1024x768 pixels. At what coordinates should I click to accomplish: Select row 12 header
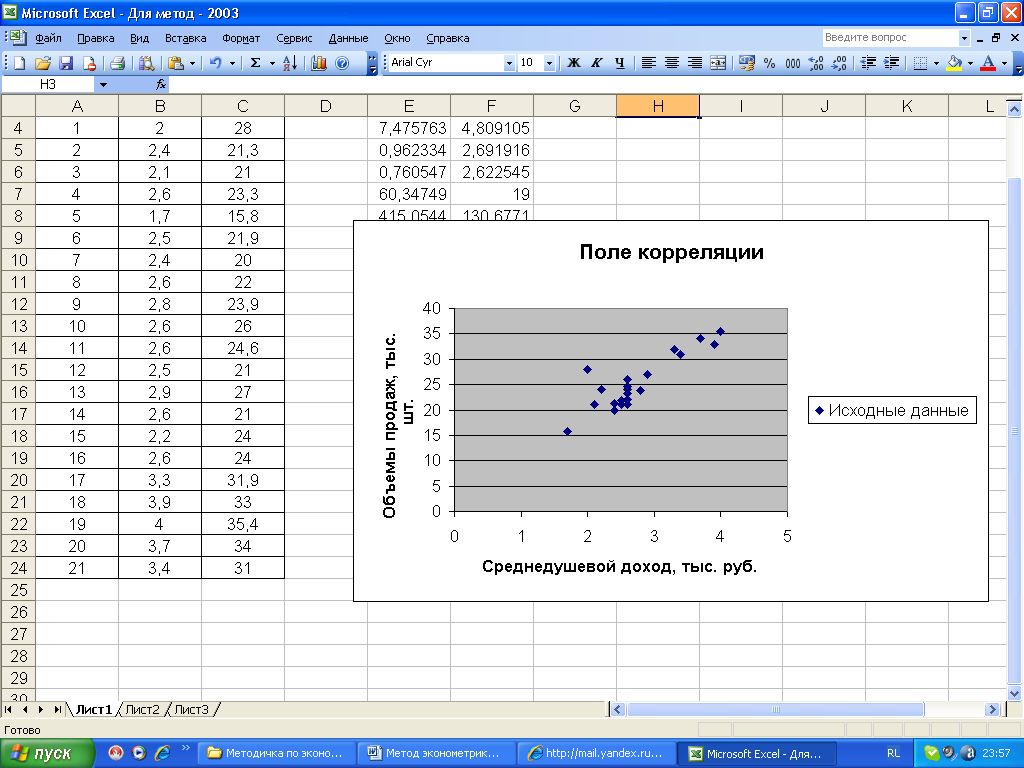[x=18, y=304]
